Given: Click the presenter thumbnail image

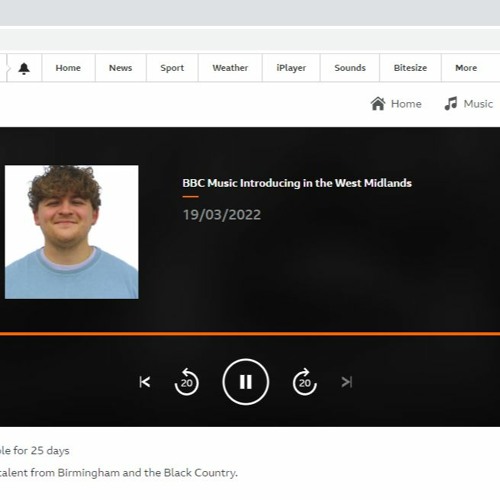Looking at the screenshot, I should pyautogui.click(x=72, y=232).
